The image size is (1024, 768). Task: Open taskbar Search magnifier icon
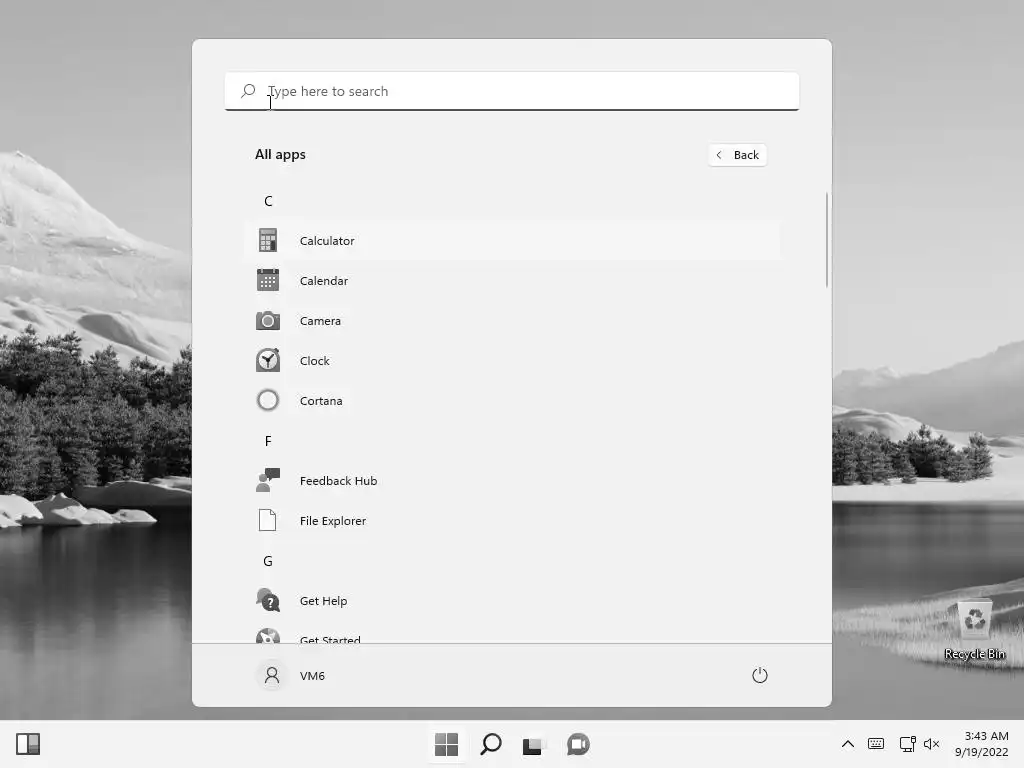(x=490, y=744)
